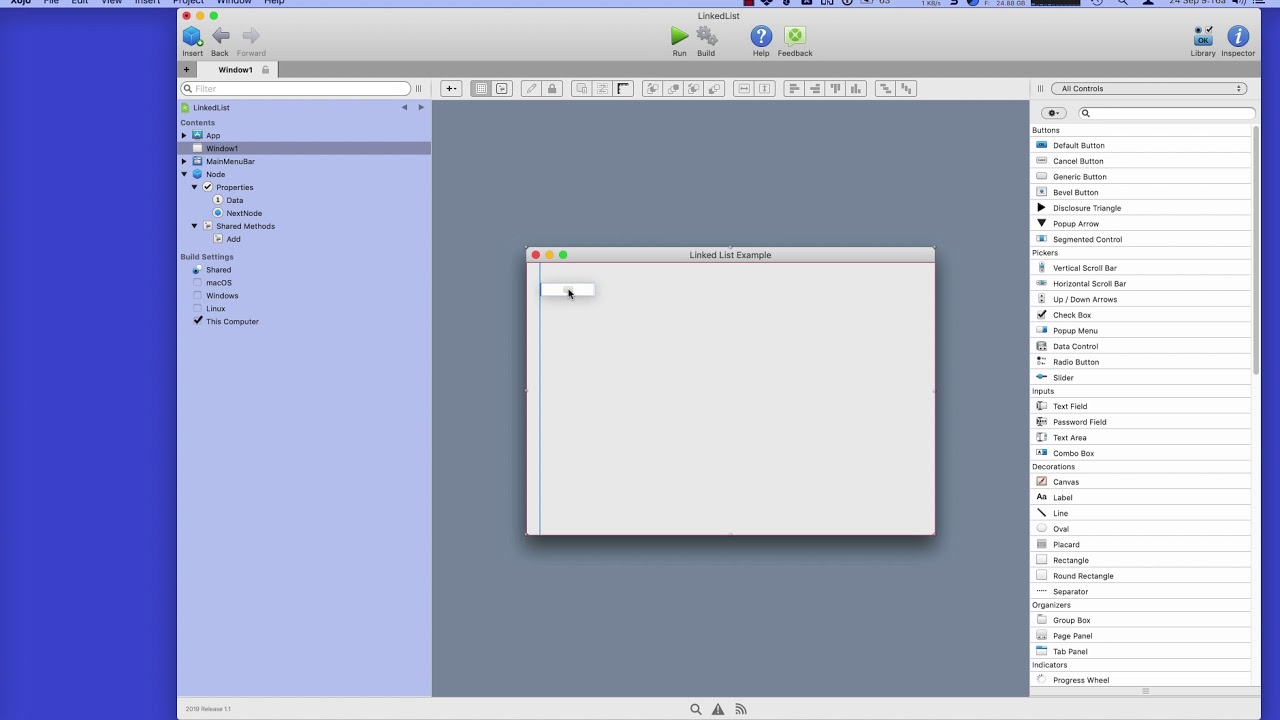The height and width of the screenshot is (720, 1280).
Task: Choose Popup Menu in the library
Action: click(1140, 331)
